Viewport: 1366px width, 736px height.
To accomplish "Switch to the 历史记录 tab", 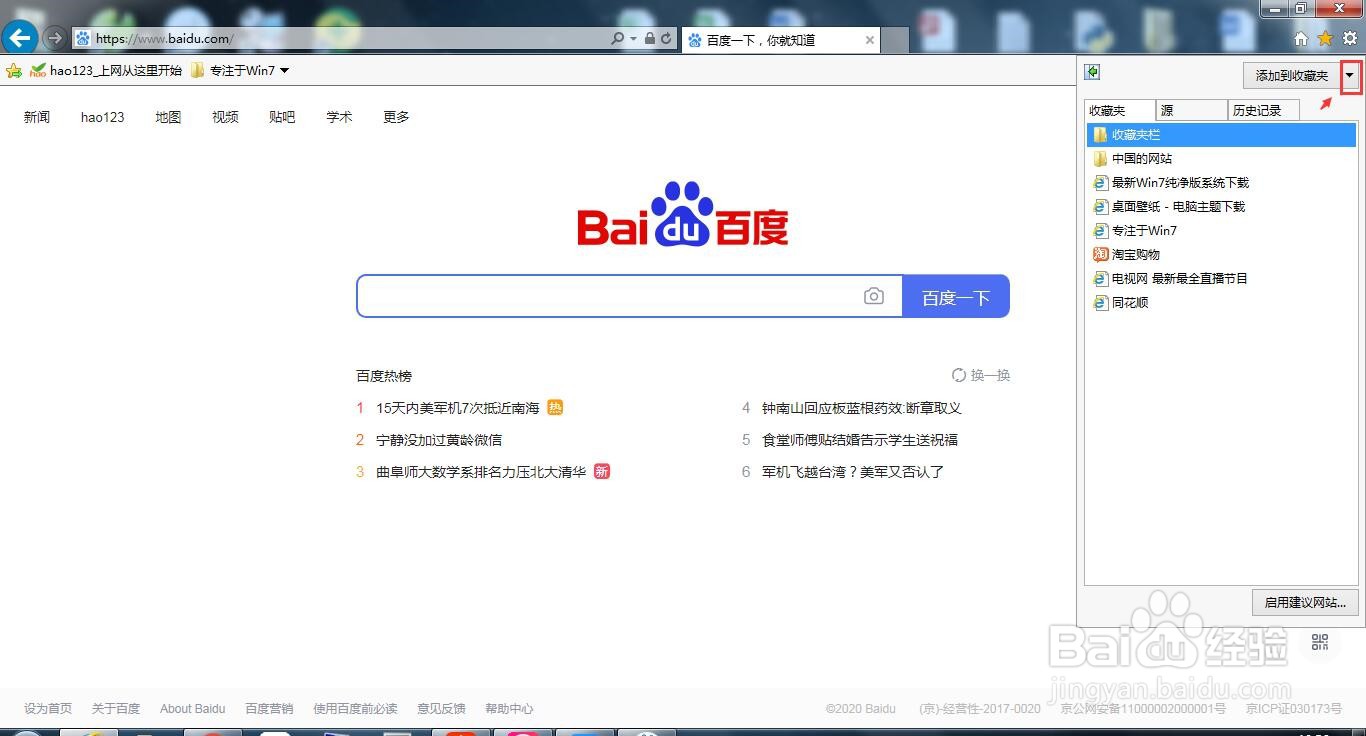I will click(x=1264, y=110).
